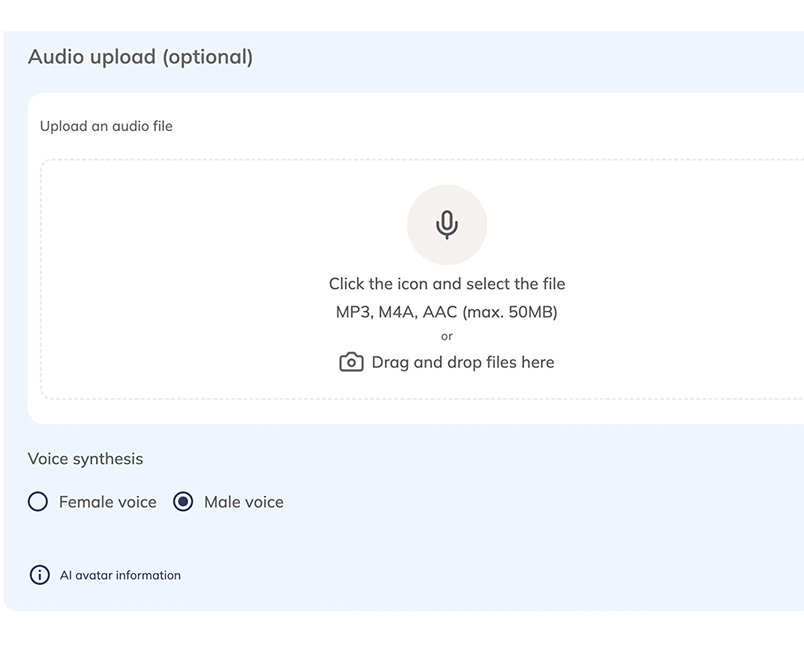804x656 pixels.
Task: Click the "Voice synthesis" section label
Action: 85,459
